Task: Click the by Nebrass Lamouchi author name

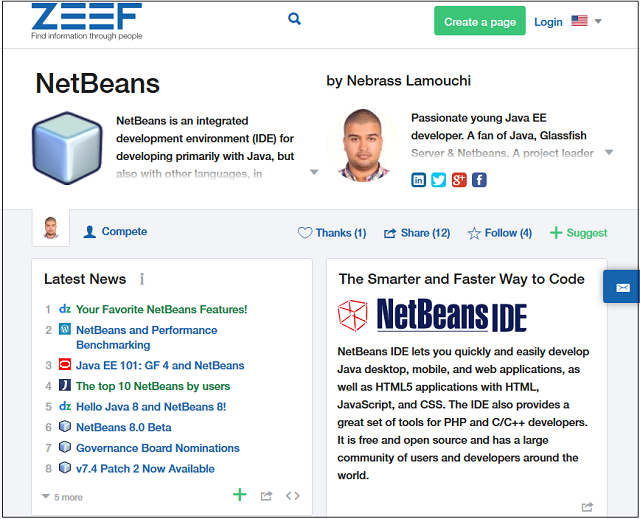Action: [398, 81]
